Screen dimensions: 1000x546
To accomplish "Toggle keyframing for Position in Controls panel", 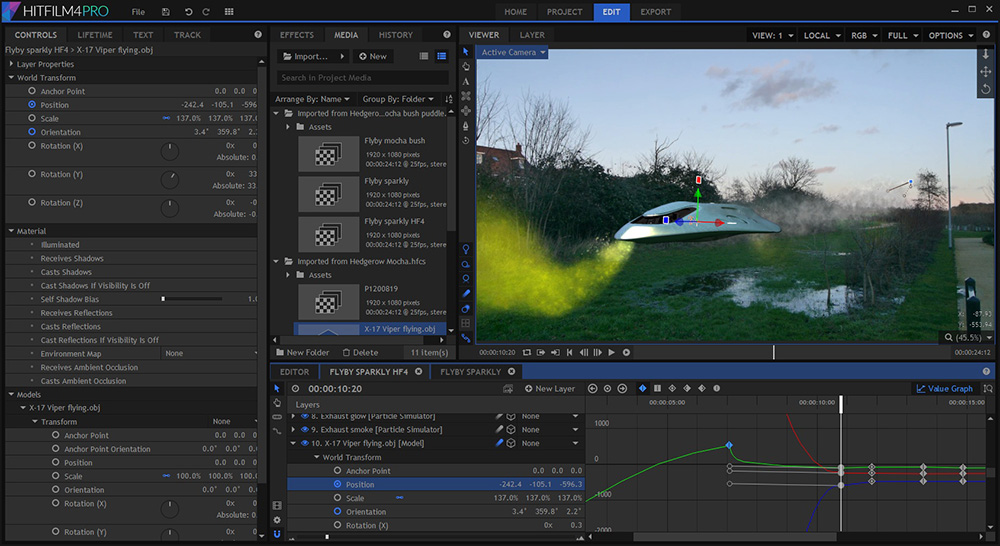I will tap(32, 104).
